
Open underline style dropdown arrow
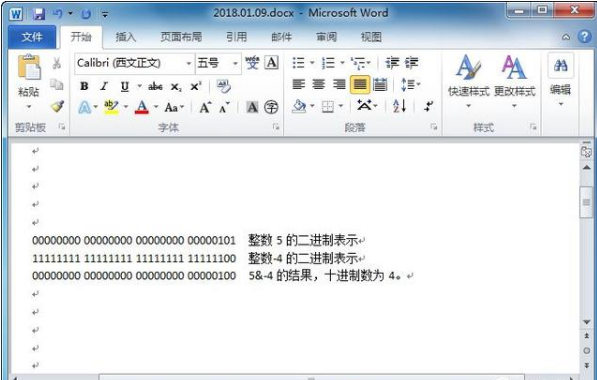click(139, 86)
